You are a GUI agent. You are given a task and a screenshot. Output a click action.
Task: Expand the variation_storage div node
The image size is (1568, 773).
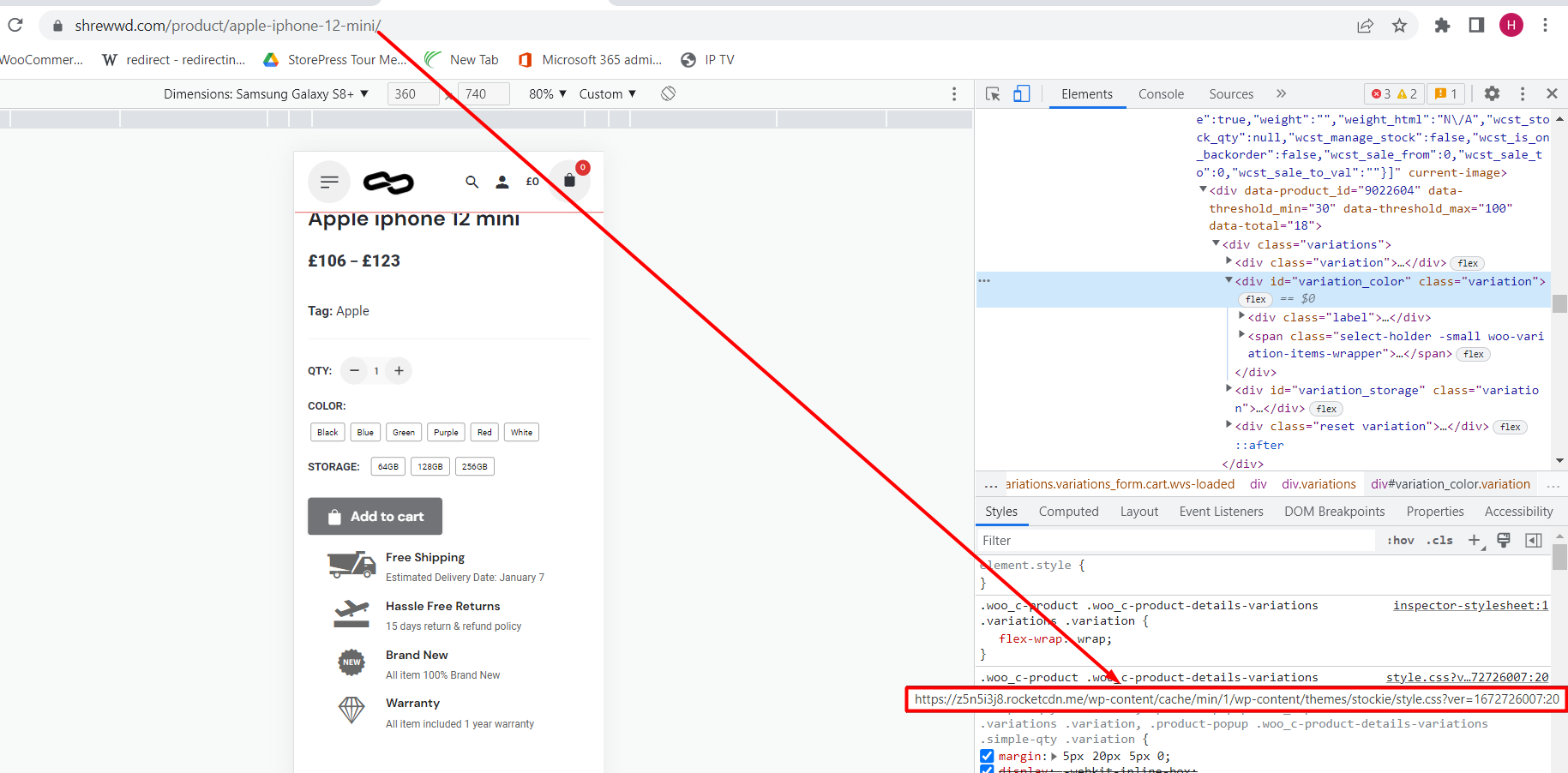(x=1229, y=389)
